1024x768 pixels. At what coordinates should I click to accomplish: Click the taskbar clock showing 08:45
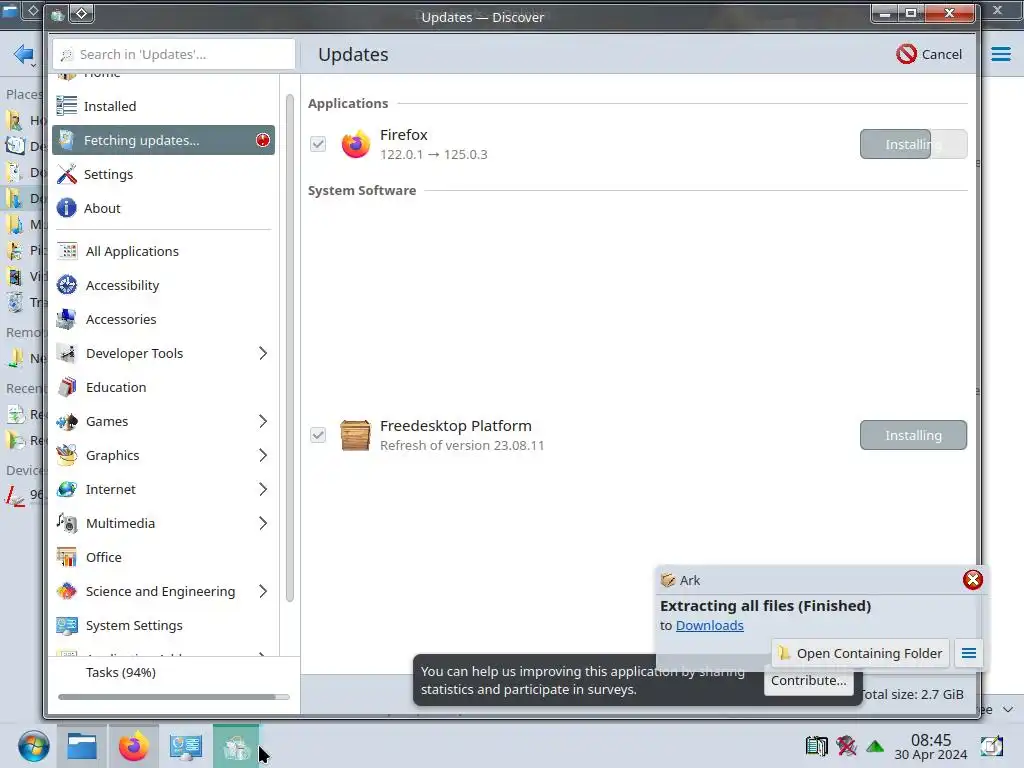(931, 746)
